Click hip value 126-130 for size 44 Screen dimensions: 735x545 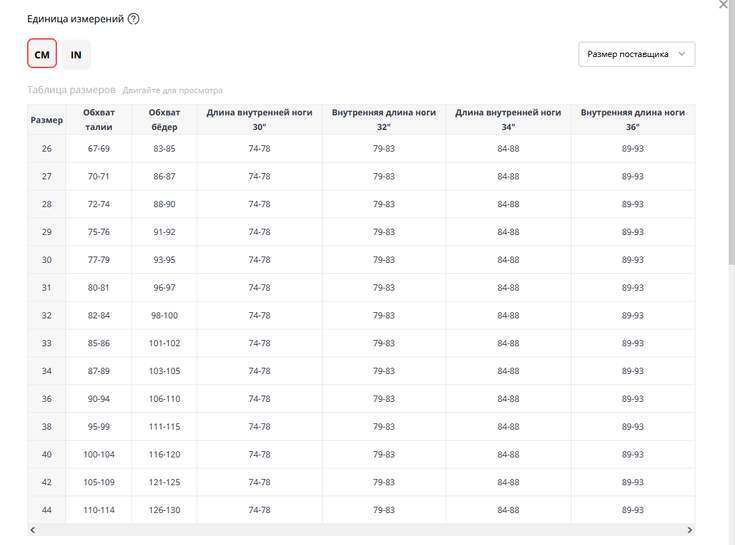coord(164,510)
